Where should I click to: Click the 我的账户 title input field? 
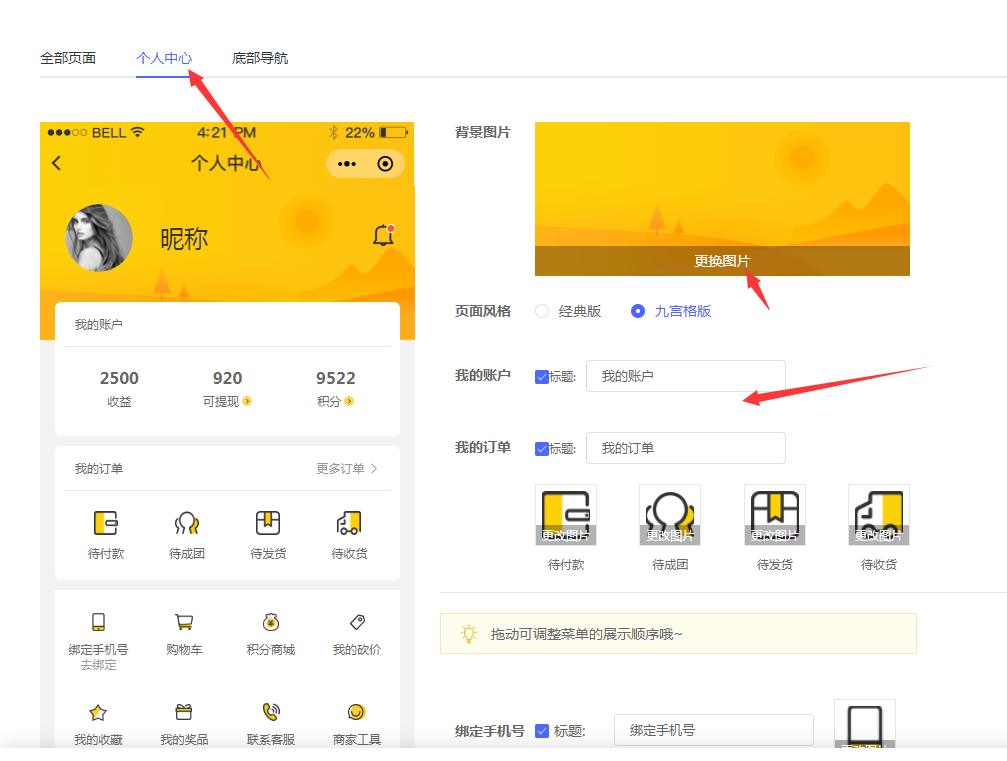pyautogui.click(x=685, y=376)
